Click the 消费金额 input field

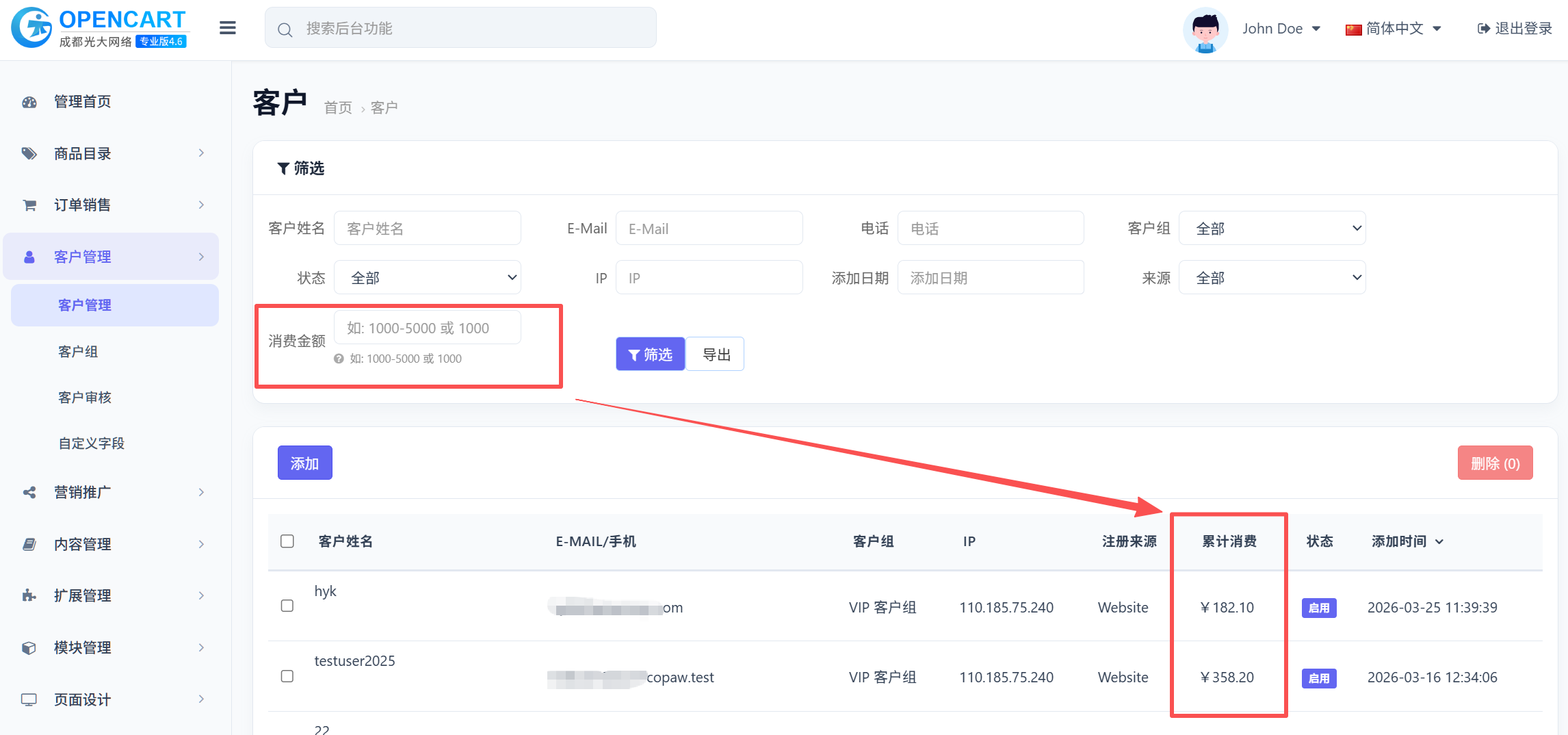pos(427,328)
